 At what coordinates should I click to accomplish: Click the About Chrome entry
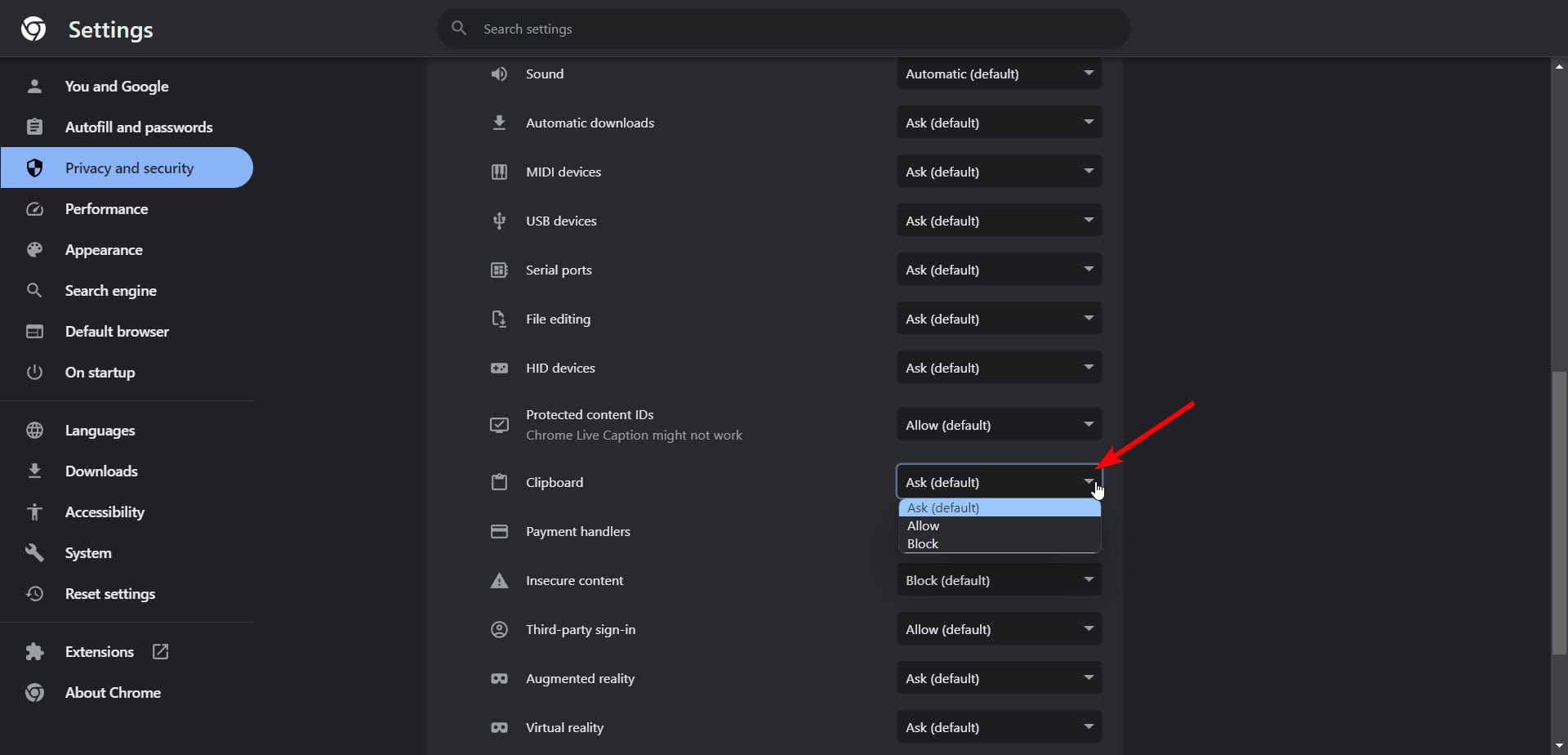click(x=113, y=692)
